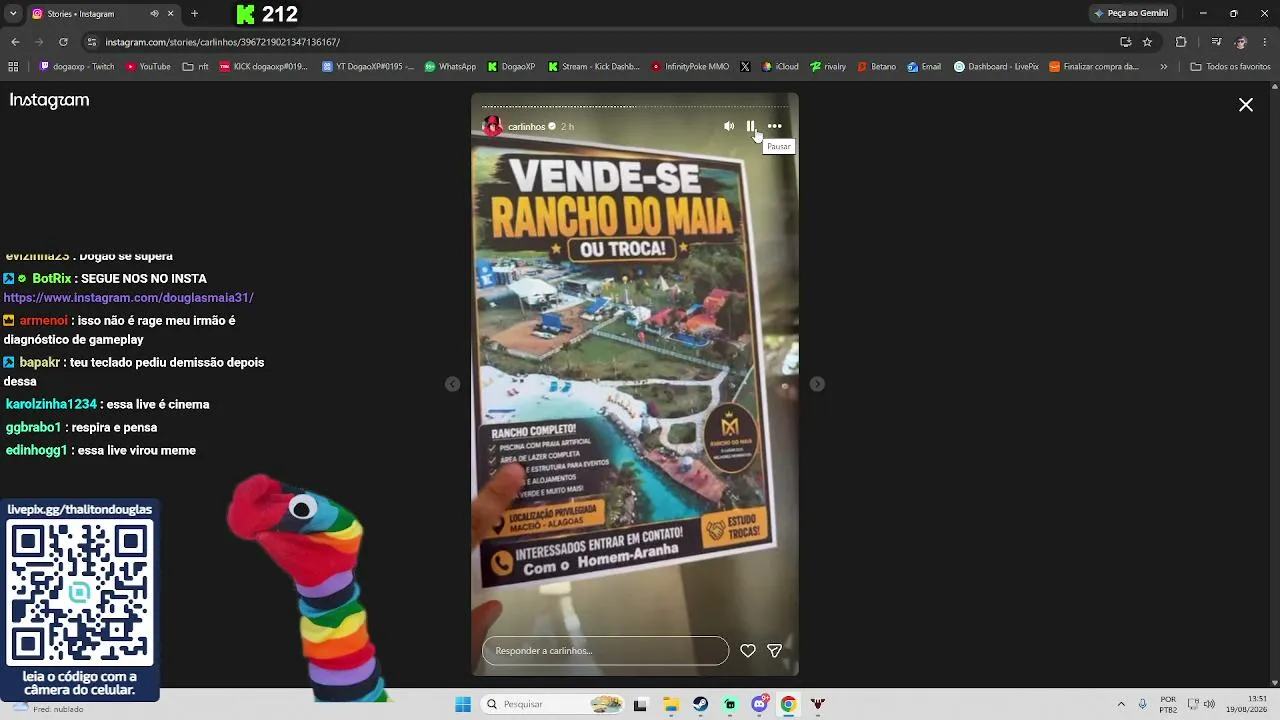The image size is (1280, 720).
Task: Open the iCloud bookmark
Action: coord(780,67)
